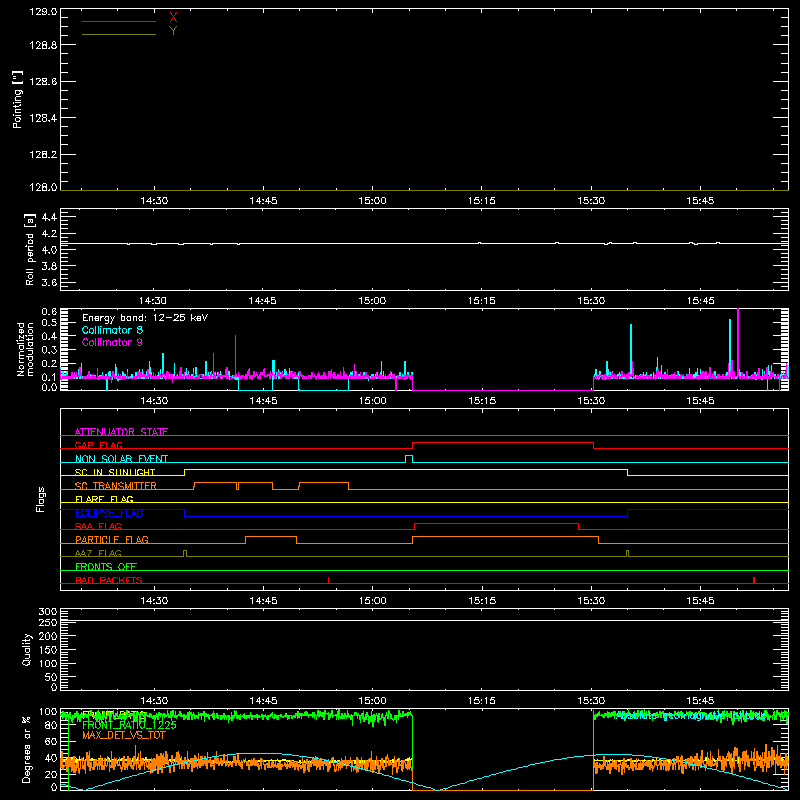Image resolution: width=800 pixels, height=800 pixels.
Task: Click the 4.2 roll period tick
Action: 49,234
